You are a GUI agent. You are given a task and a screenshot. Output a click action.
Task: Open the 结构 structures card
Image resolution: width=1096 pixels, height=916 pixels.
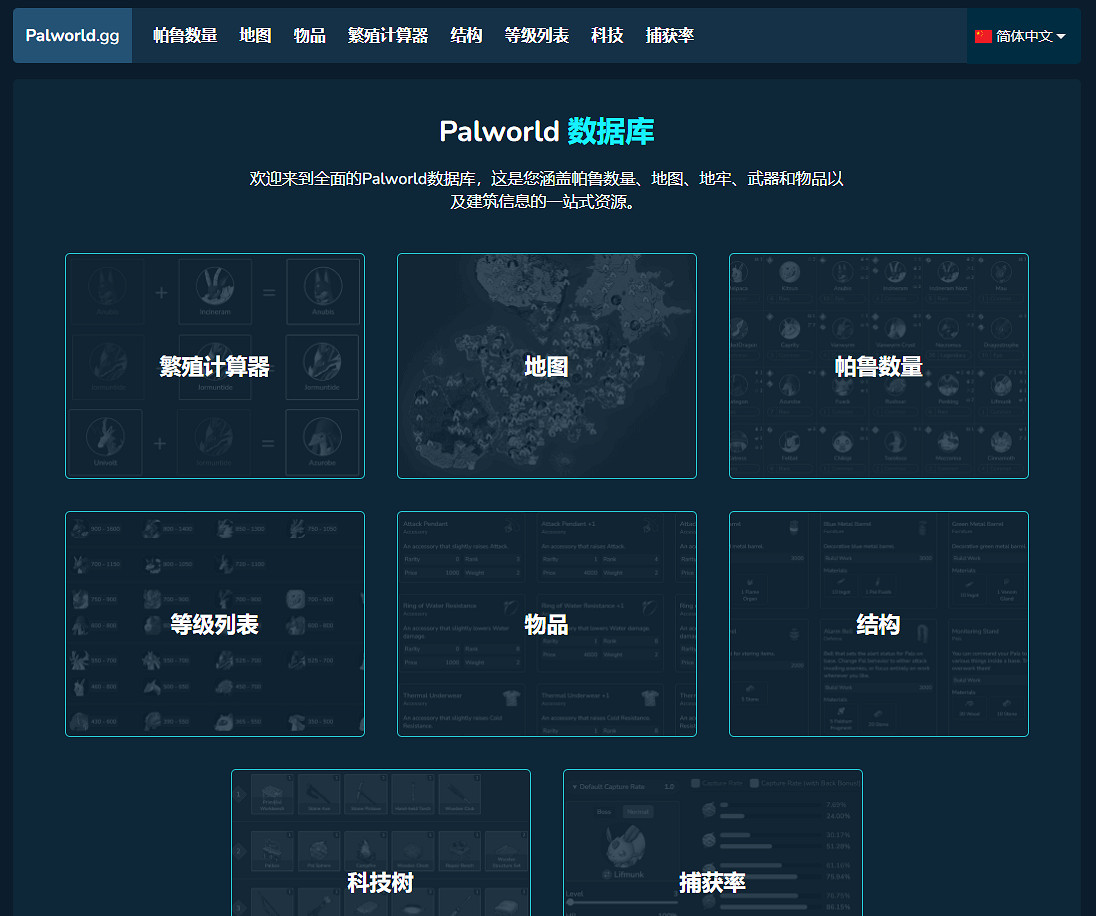tap(879, 624)
